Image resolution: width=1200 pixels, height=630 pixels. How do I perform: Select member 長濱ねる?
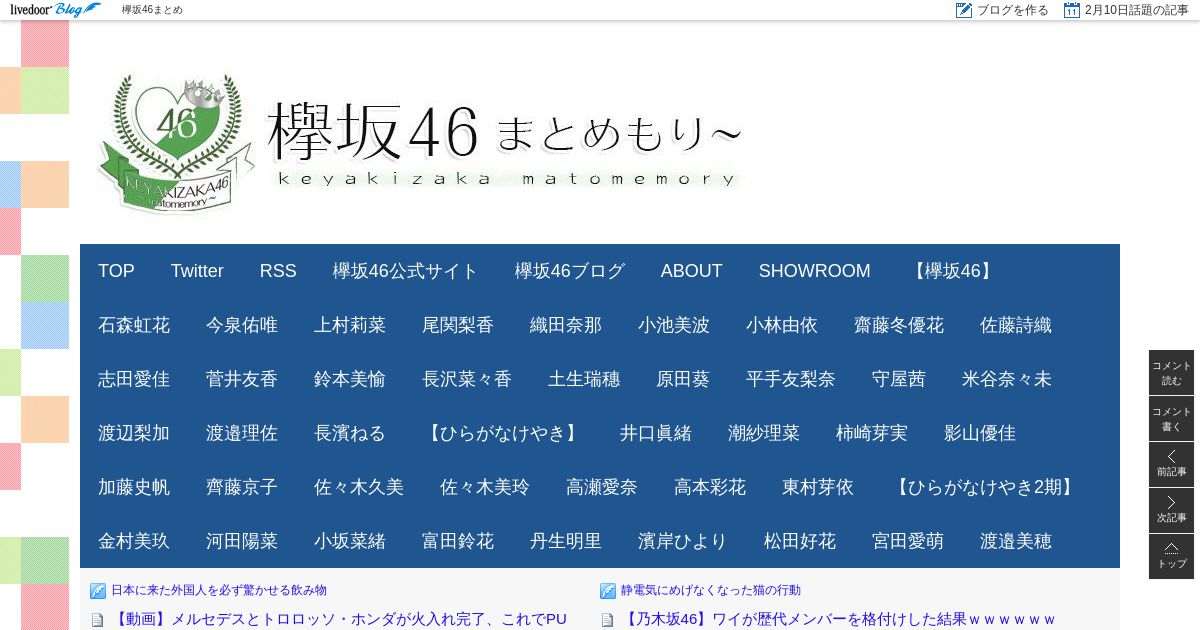point(350,433)
